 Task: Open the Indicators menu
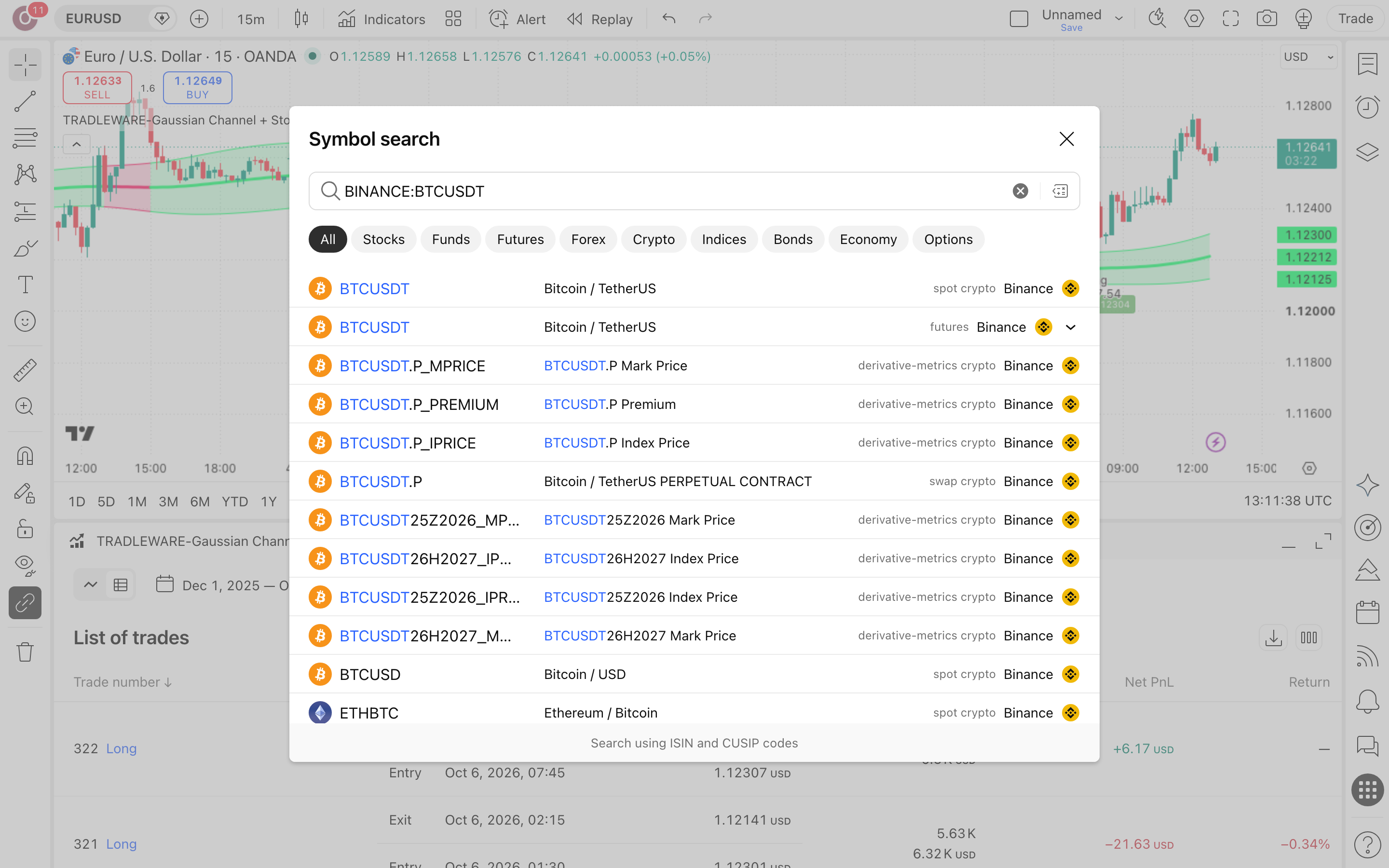tap(381, 19)
